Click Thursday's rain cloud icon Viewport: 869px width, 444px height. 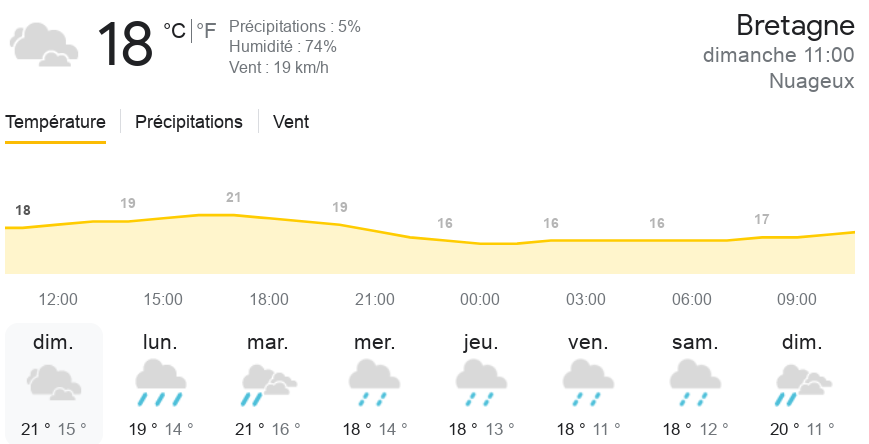[480, 384]
